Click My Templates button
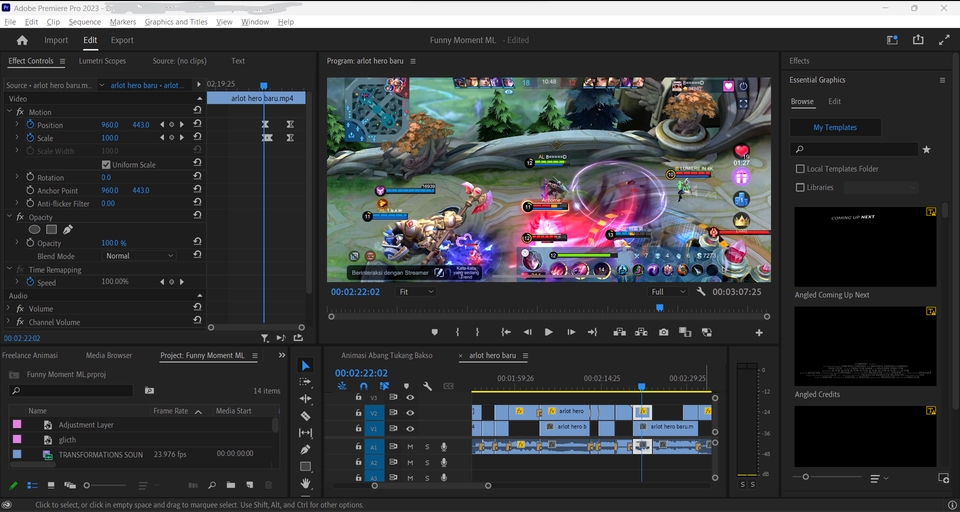960x512 pixels. 835,127
